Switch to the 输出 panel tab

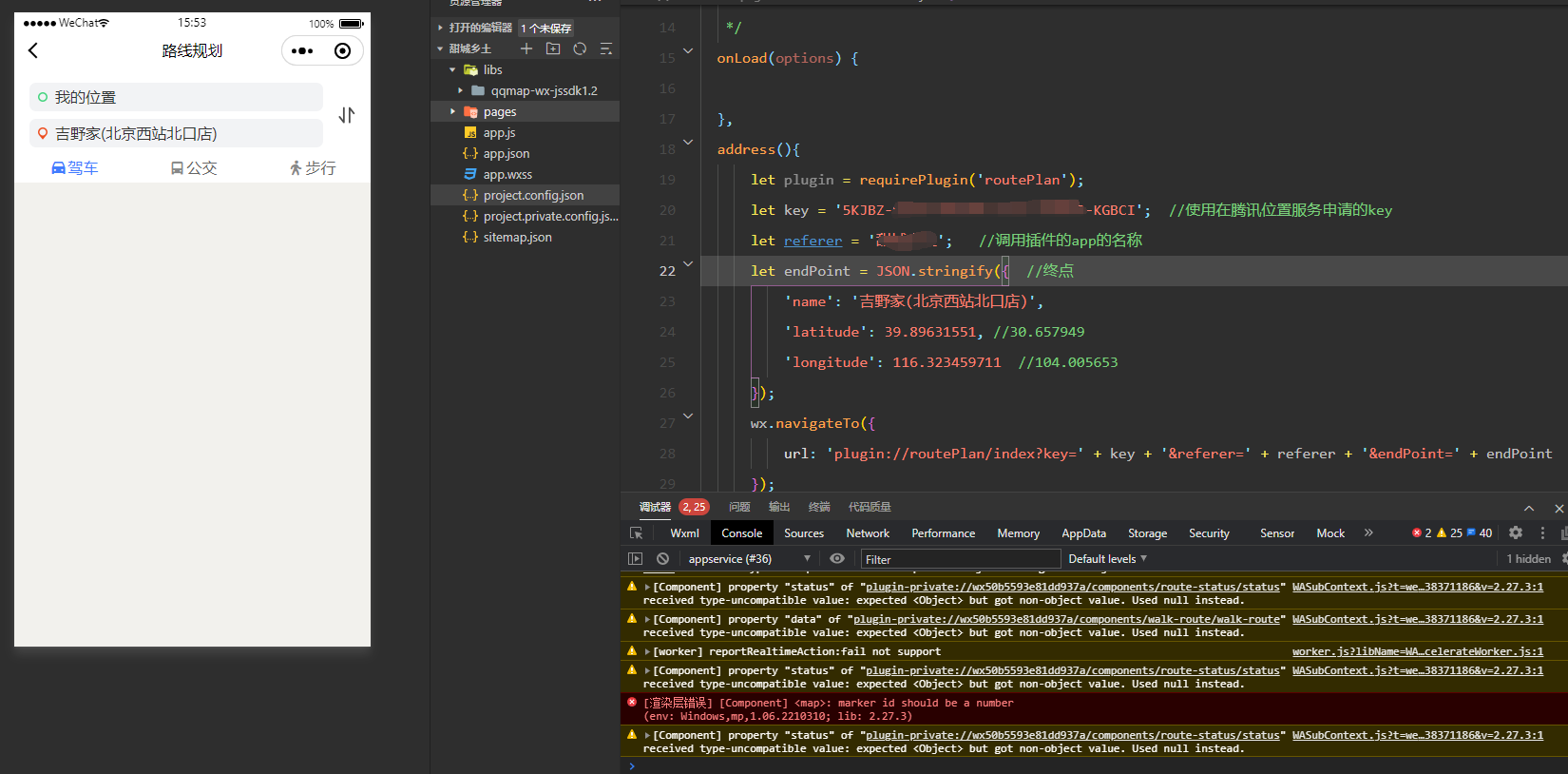point(779,508)
